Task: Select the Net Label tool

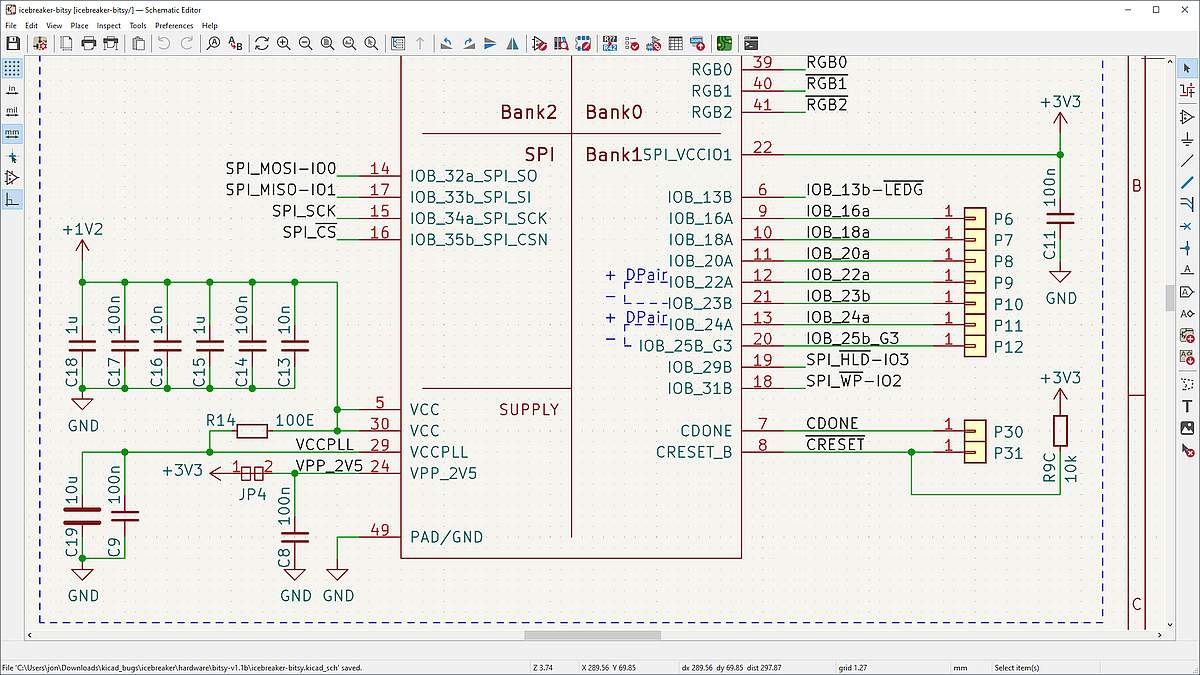Action: click(x=1187, y=270)
